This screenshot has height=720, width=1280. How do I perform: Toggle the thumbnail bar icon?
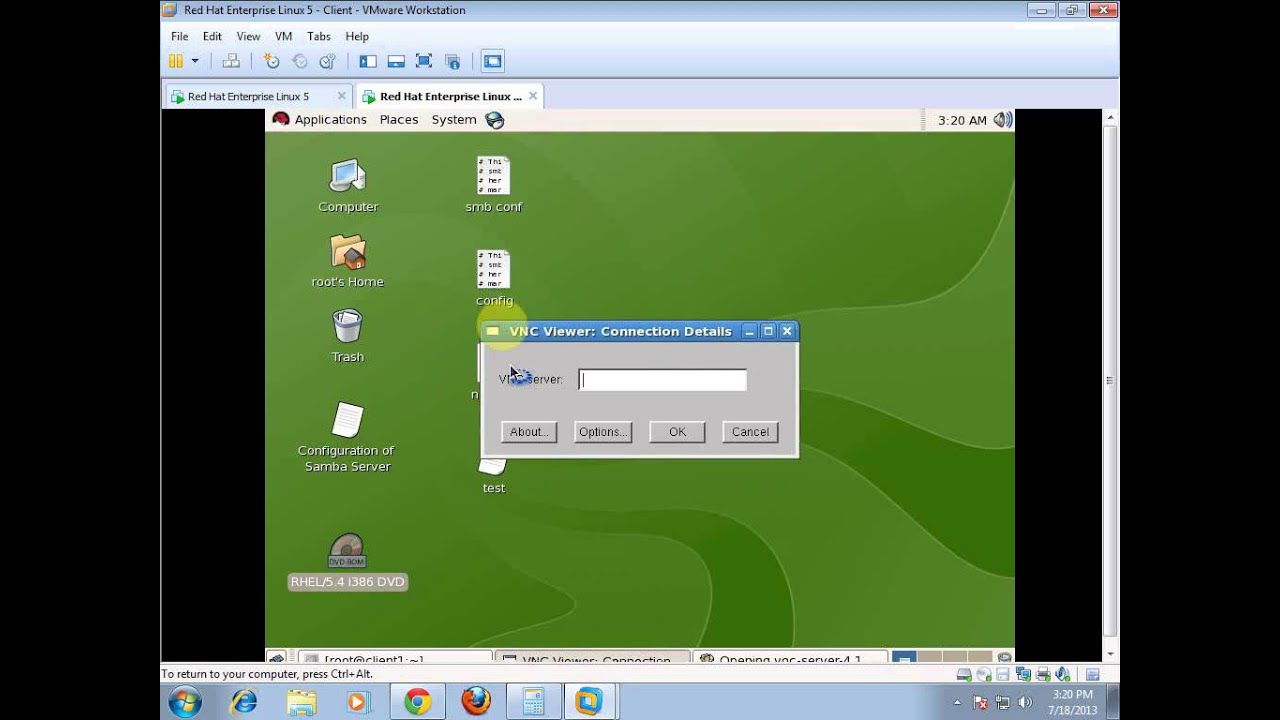(396, 61)
